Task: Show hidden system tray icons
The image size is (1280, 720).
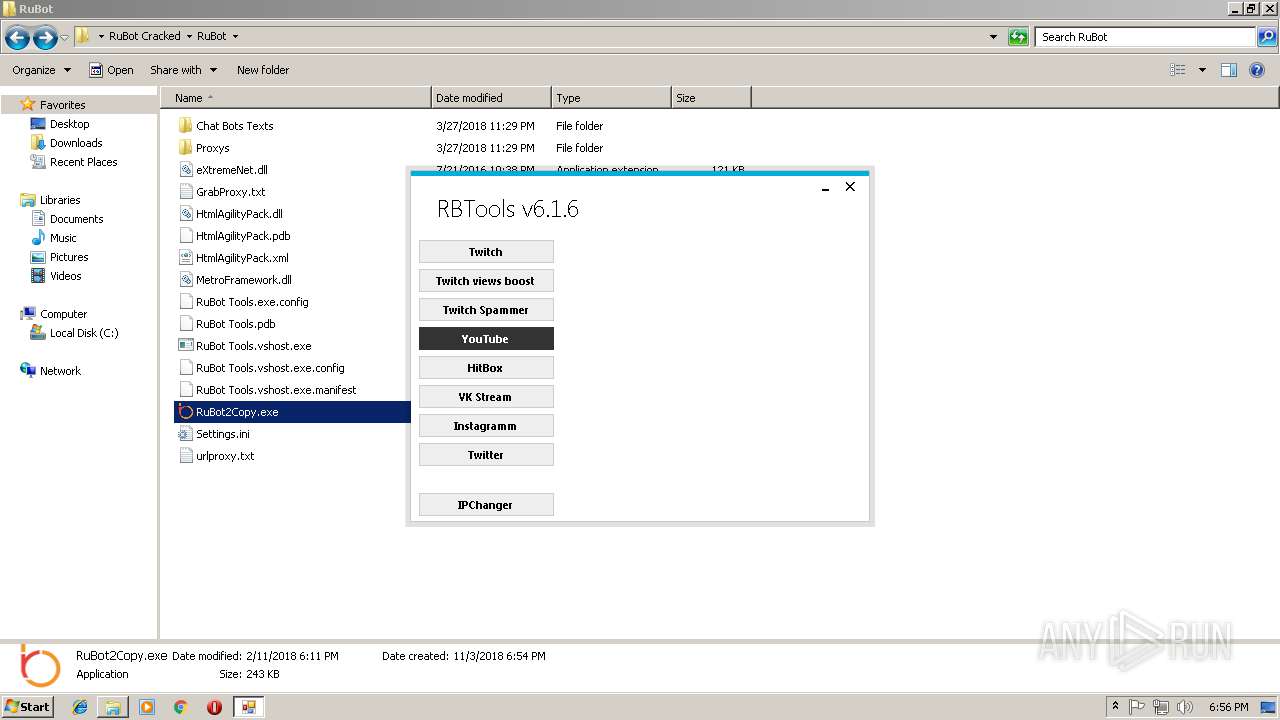Action: 1115,706
